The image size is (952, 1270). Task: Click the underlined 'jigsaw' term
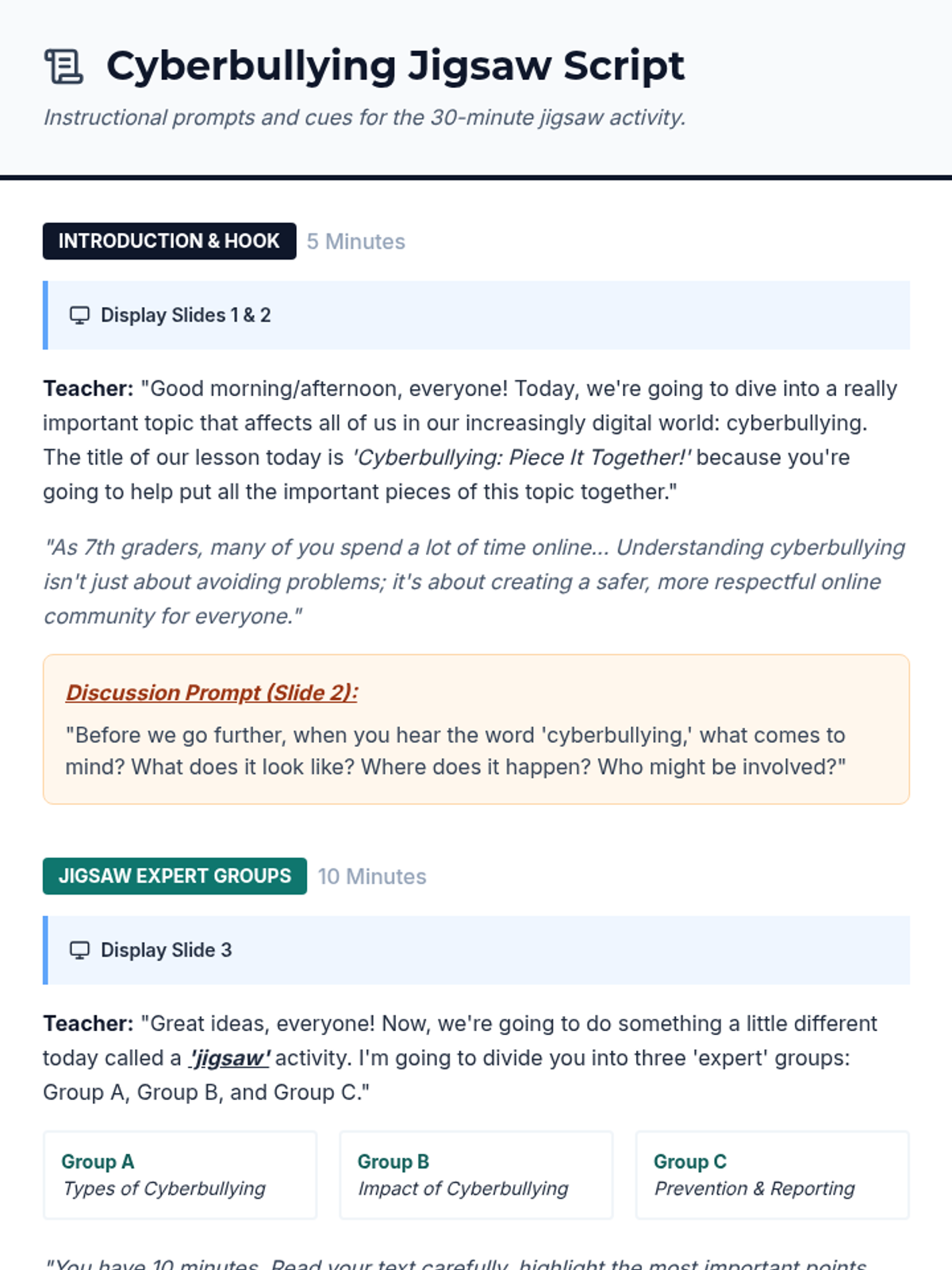(x=229, y=1058)
